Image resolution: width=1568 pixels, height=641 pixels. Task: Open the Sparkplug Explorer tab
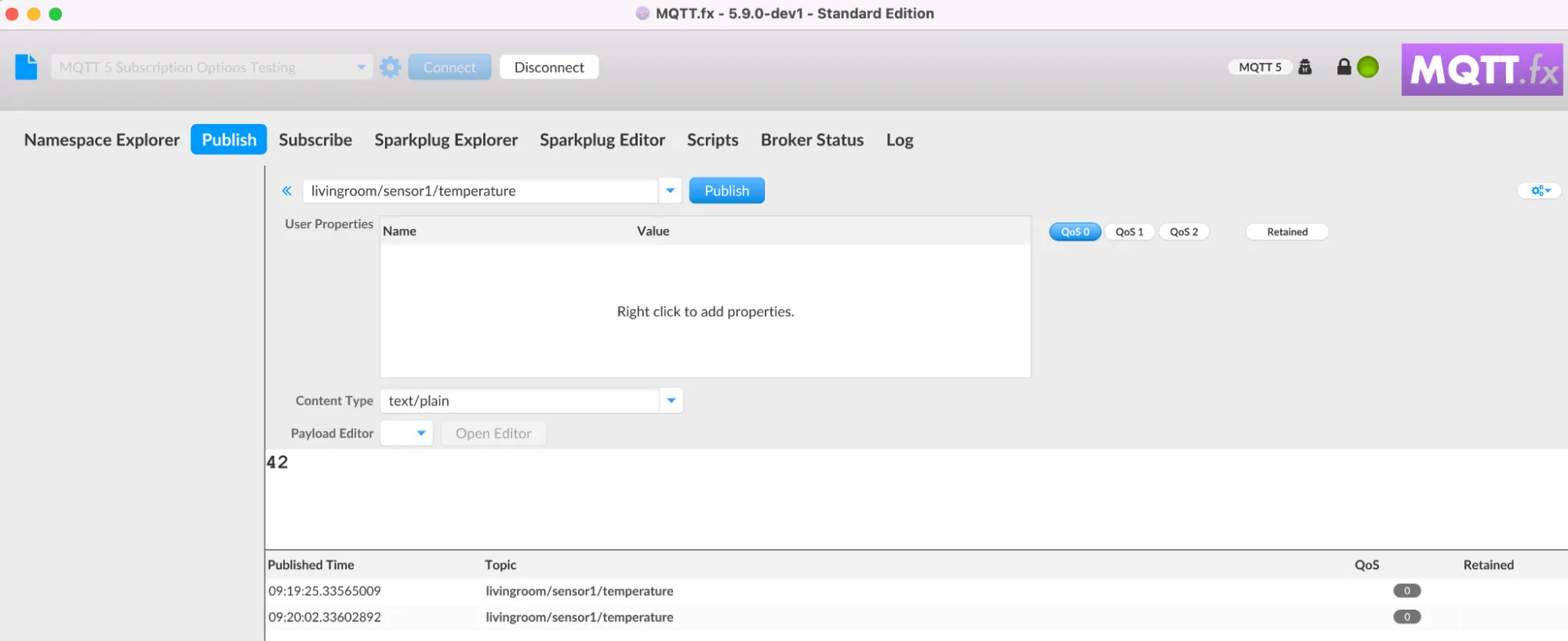point(446,140)
